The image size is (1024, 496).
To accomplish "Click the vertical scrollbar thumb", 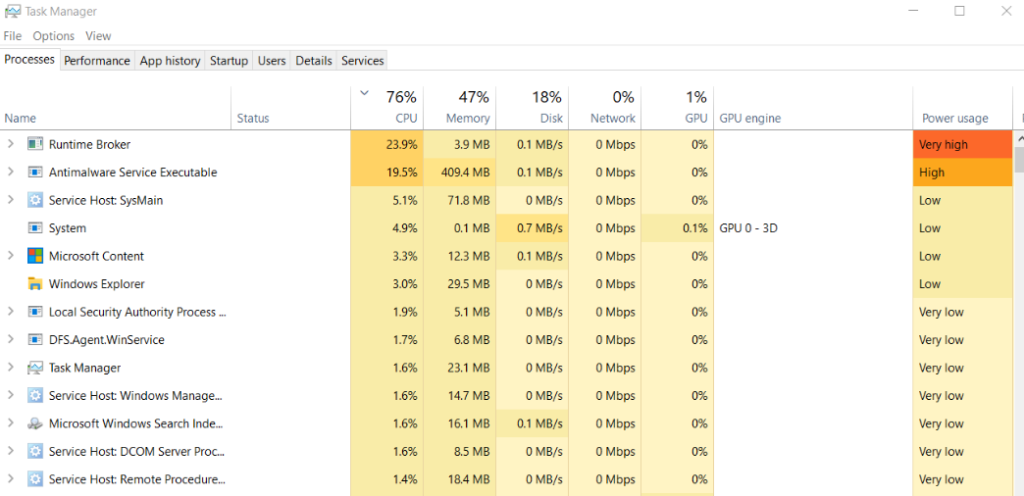I will (x=1019, y=159).
